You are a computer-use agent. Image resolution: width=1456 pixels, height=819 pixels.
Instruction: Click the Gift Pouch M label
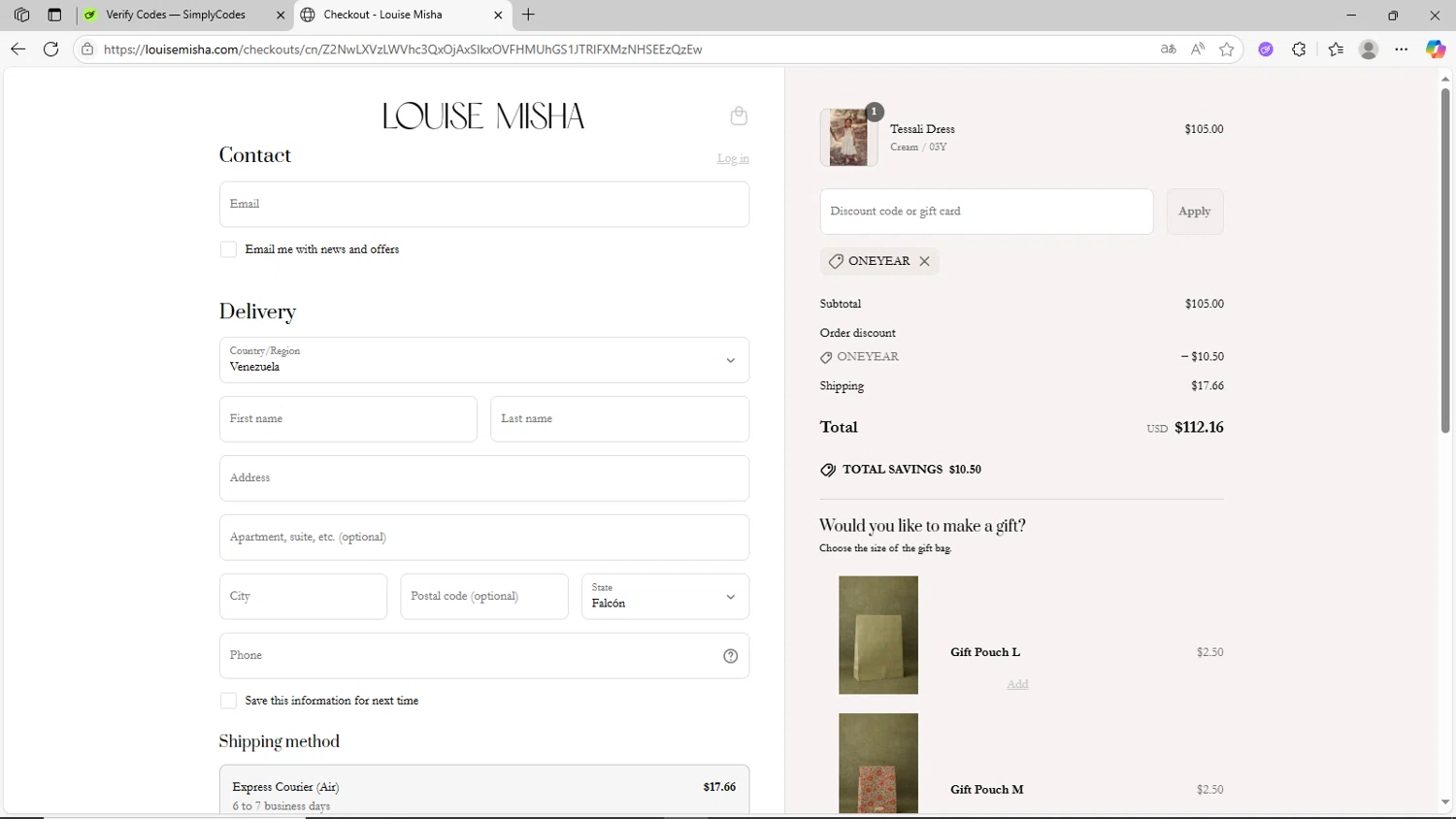[986, 790]
